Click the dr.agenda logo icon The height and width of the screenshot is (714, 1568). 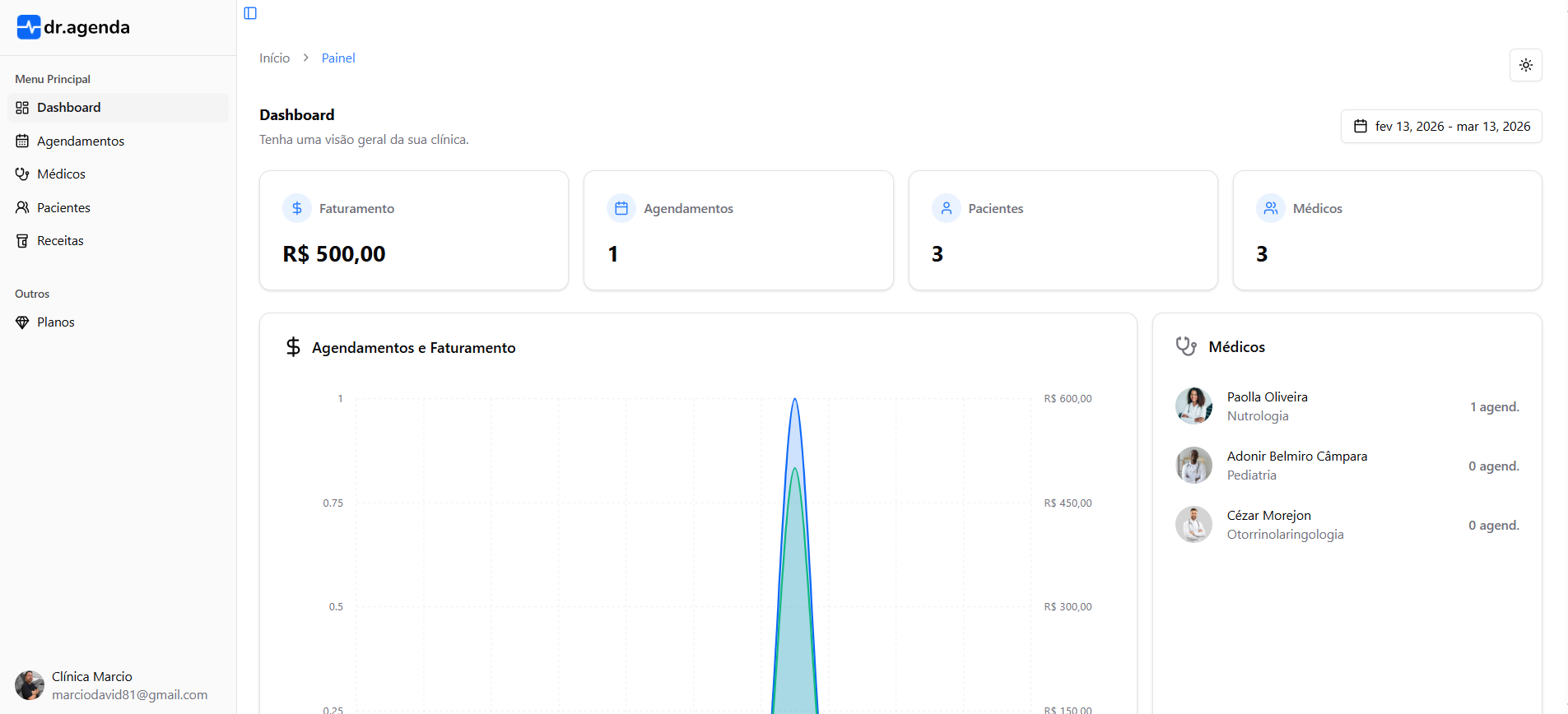[29, 27]
